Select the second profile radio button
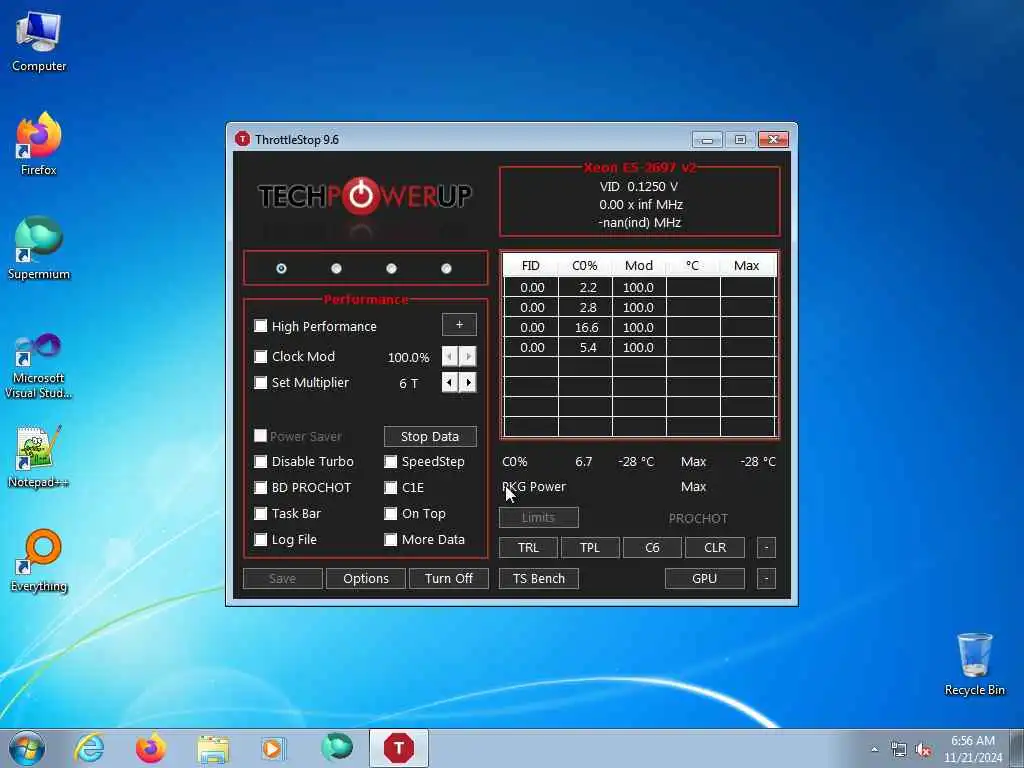 click(336, 268)
